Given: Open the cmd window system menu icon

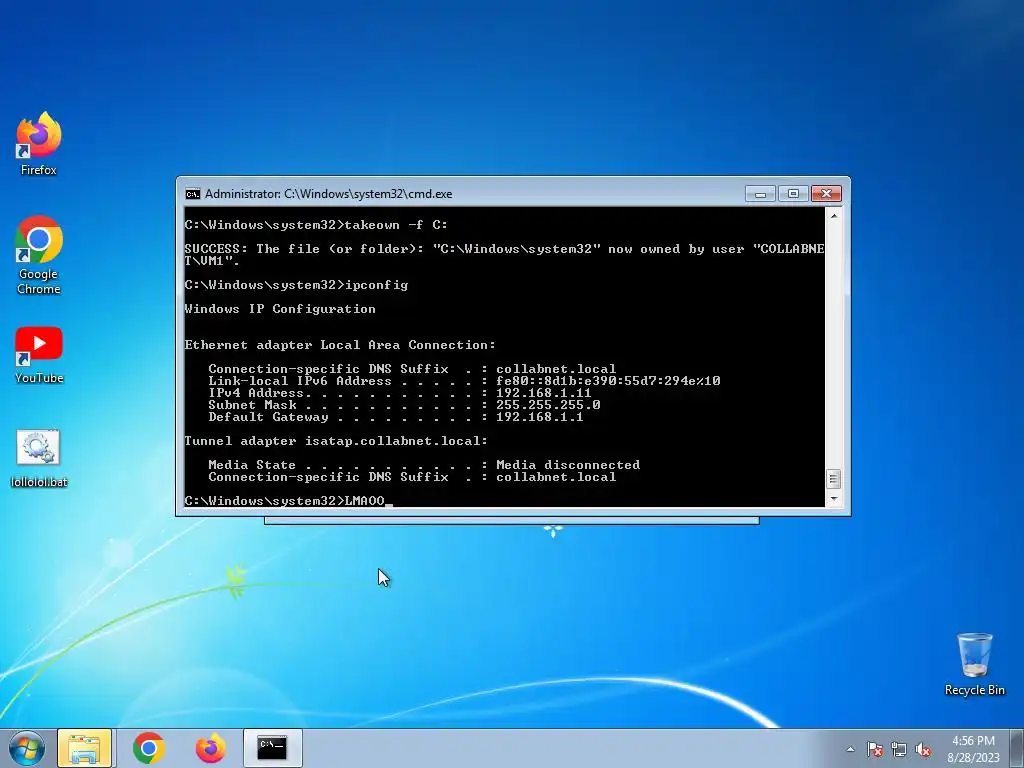Looking at the screenshot, I should [x=193, y=194].
